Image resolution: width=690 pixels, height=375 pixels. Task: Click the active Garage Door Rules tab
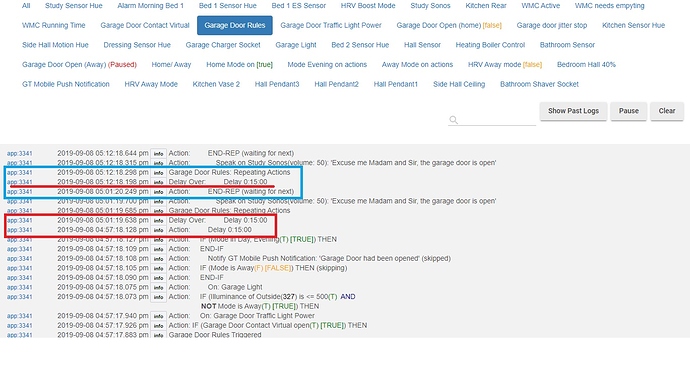tap(235, 26)
